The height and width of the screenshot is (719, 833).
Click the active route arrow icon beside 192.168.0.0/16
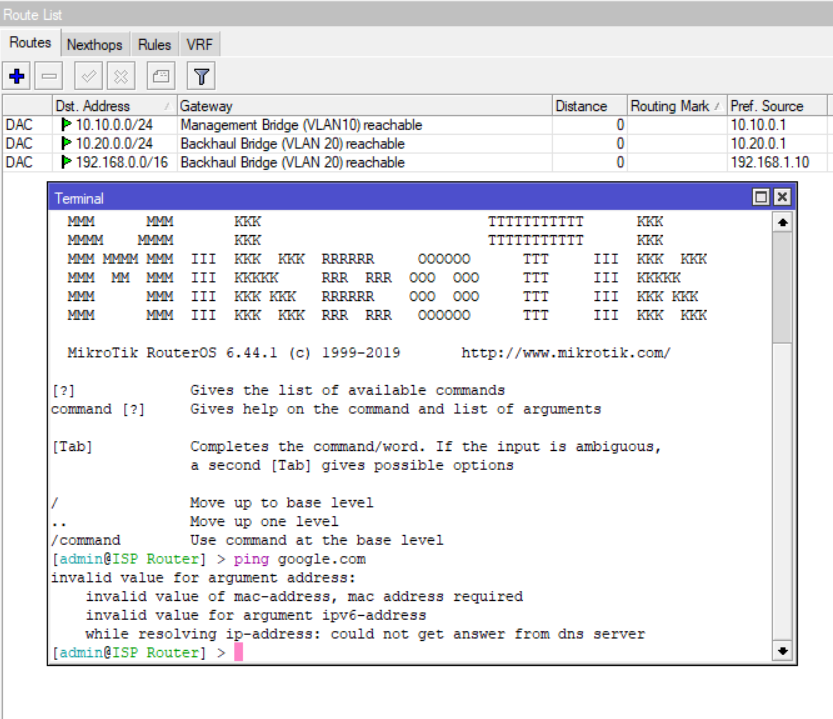tap(66, 162)
